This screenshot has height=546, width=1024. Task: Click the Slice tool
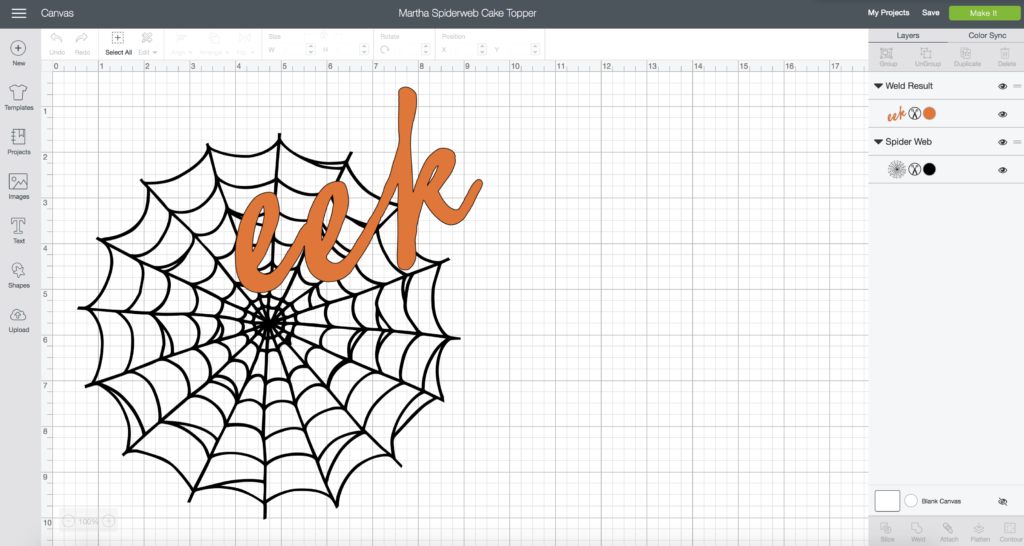click(887, 532)
